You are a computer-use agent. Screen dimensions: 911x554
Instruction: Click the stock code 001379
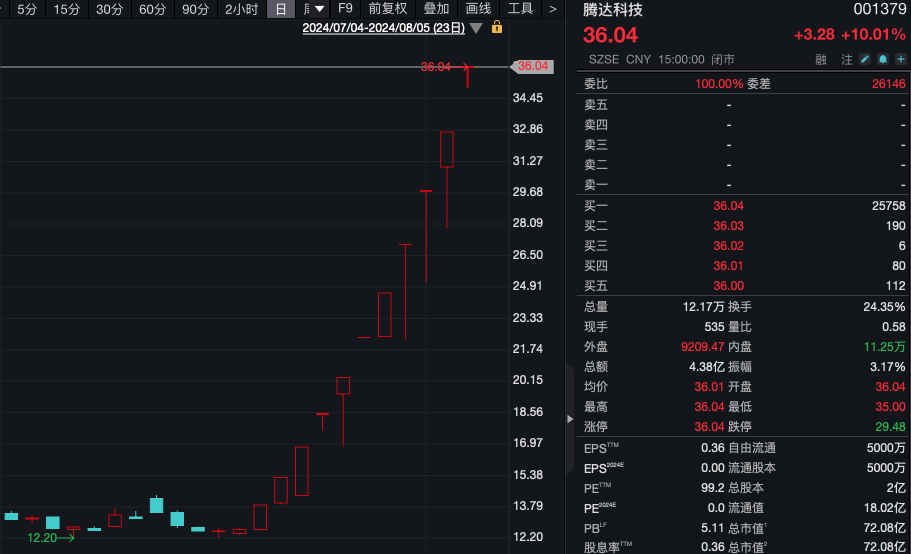click(x=880, y=9)
